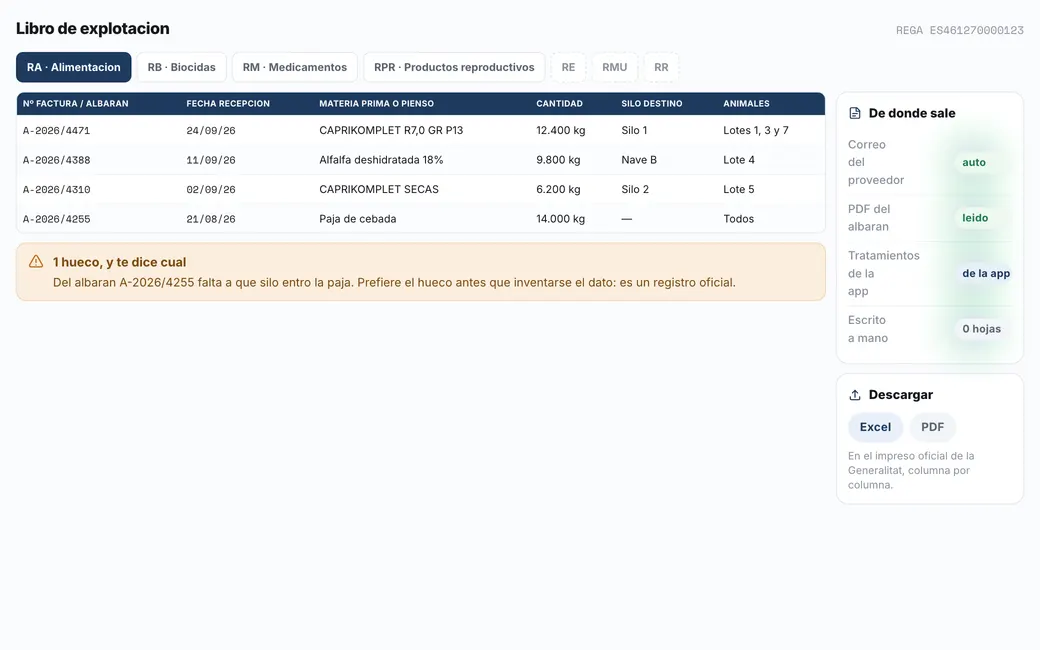Open the RPR · Productos reproductivos tab

(454, 67)
